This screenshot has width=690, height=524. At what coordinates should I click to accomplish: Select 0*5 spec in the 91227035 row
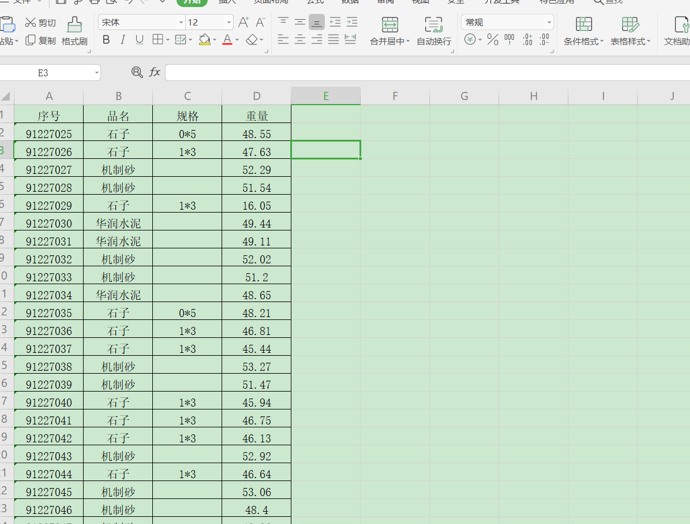[x=187, y=312]
